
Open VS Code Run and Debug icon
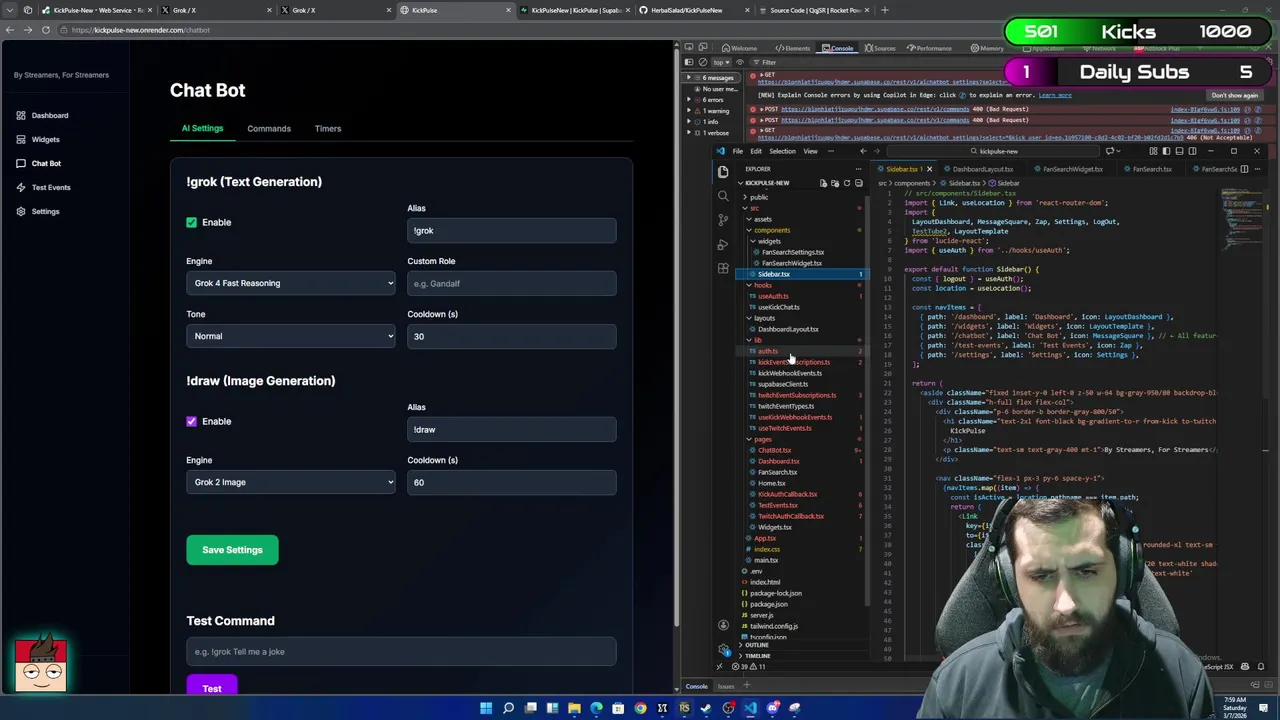(x=723, y=244)
